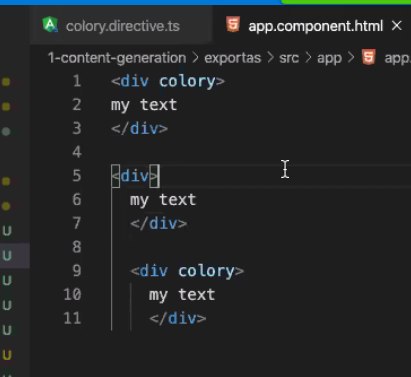The width and height of the screenshot is (411, 377).
Task: Open the exportas breadcrumb segment
Action: point(232,58)
